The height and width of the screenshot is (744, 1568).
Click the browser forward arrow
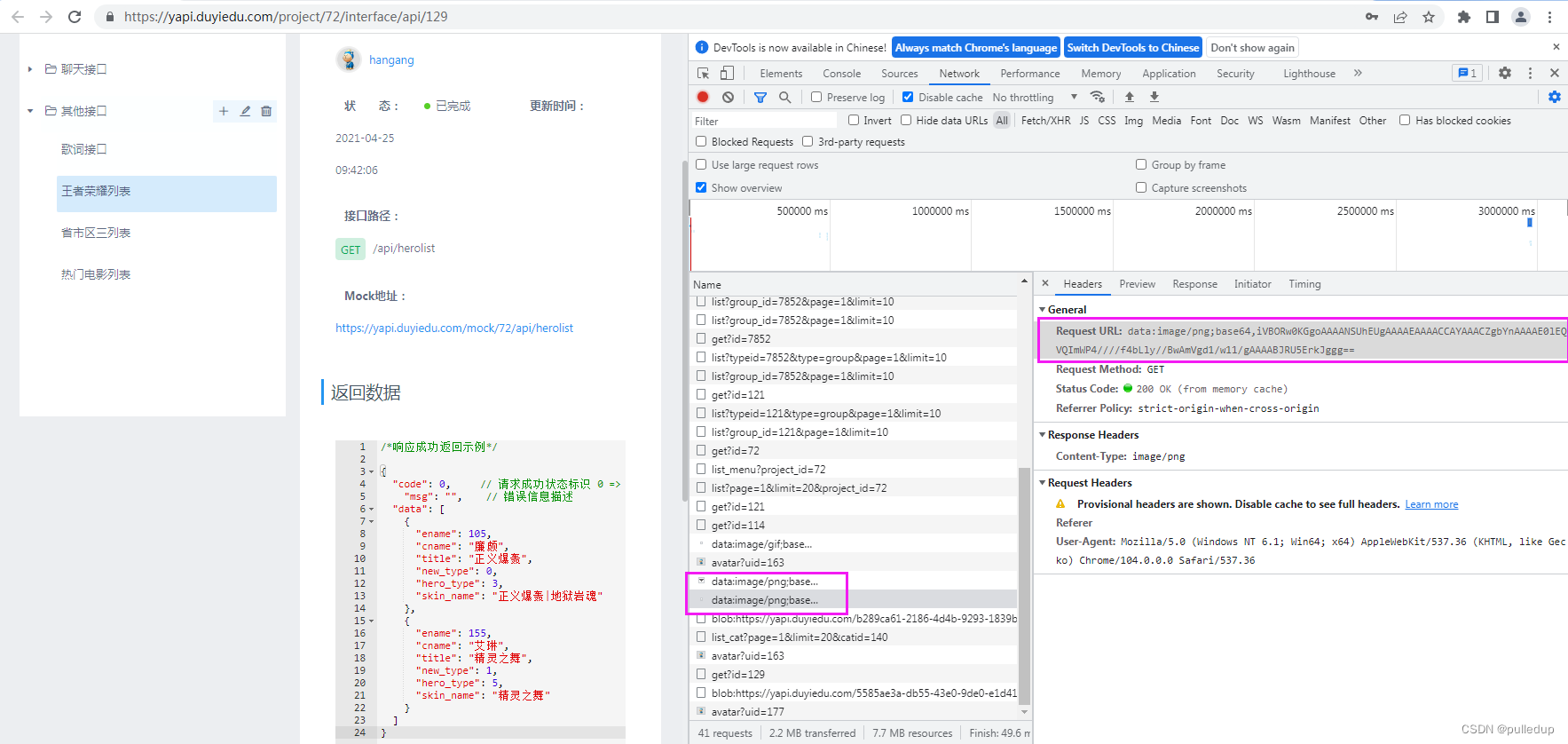(x=46, y=17)
